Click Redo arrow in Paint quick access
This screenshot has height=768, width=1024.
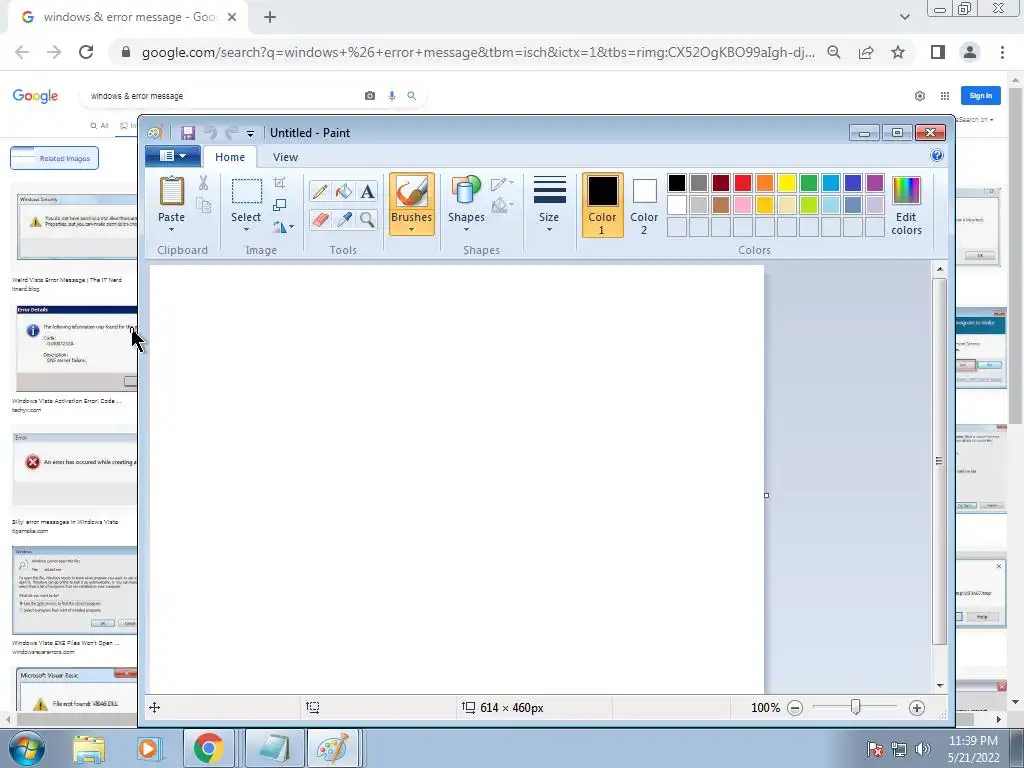(231, 133)
